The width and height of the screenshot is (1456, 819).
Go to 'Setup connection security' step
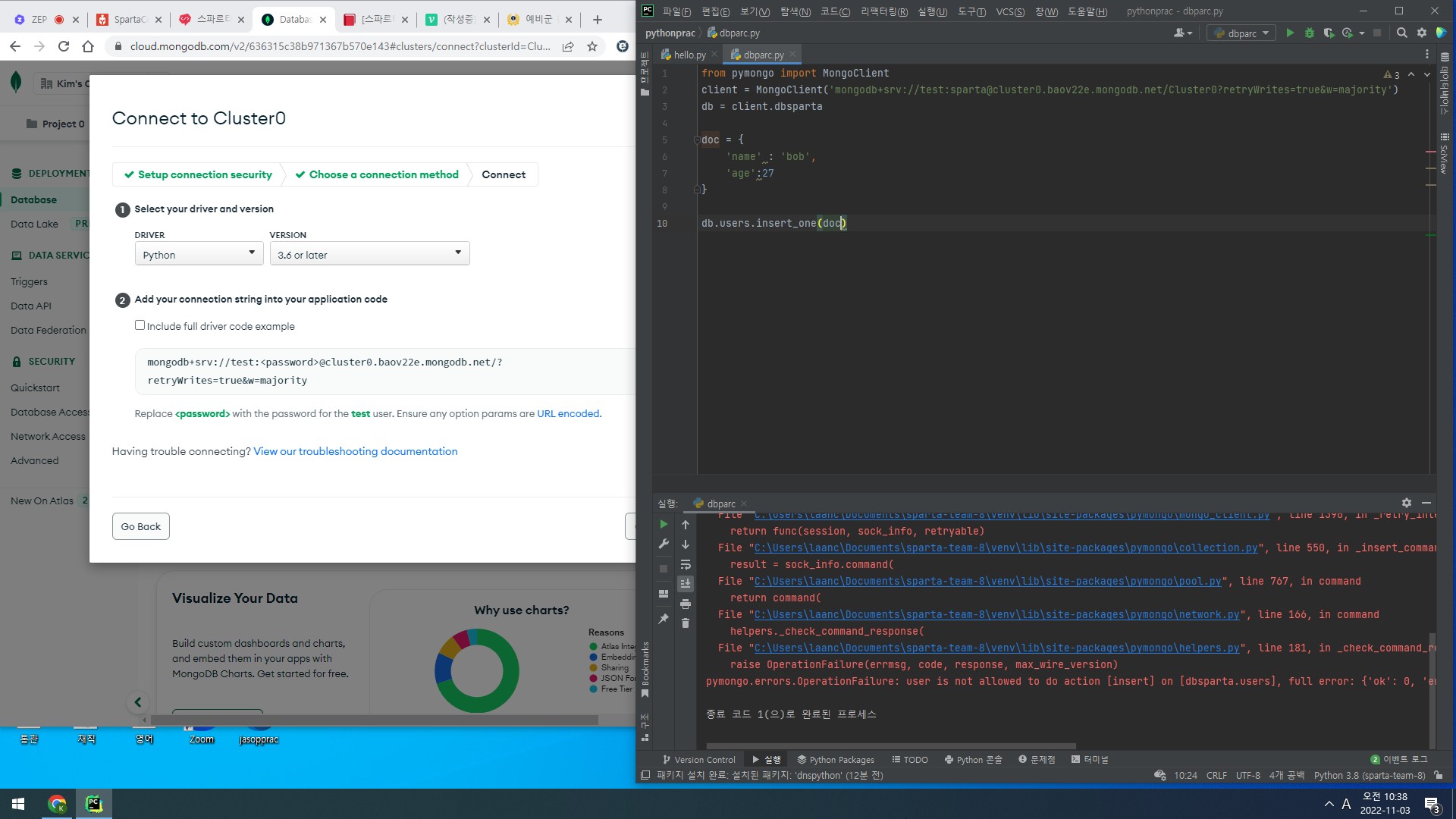click(x=198, y=174)
